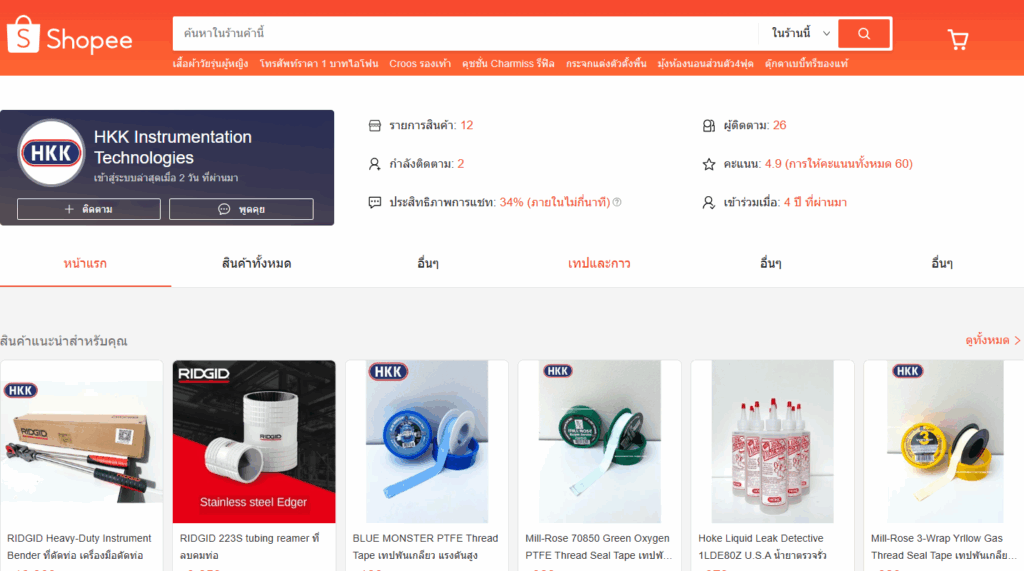The image size is (1024, 571).
Task: Click the HKK shop avatar logo
Action: 51,153
